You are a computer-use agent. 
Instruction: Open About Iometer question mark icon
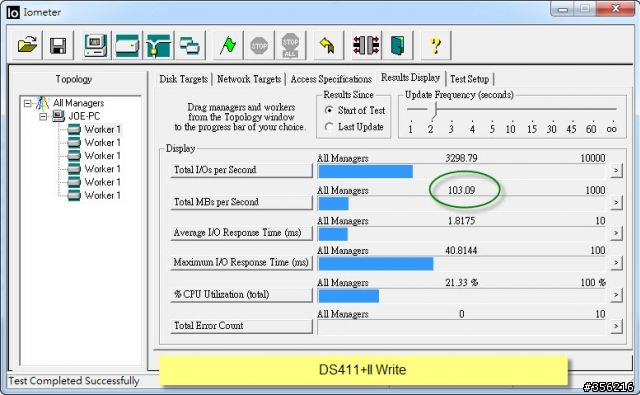(436, 45)
